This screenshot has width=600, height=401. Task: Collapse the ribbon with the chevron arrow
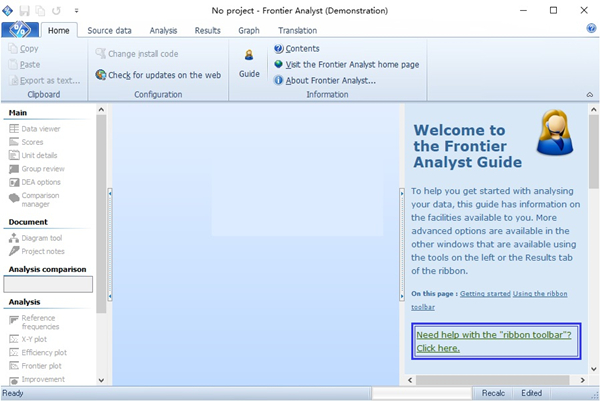tap(589, 95)
